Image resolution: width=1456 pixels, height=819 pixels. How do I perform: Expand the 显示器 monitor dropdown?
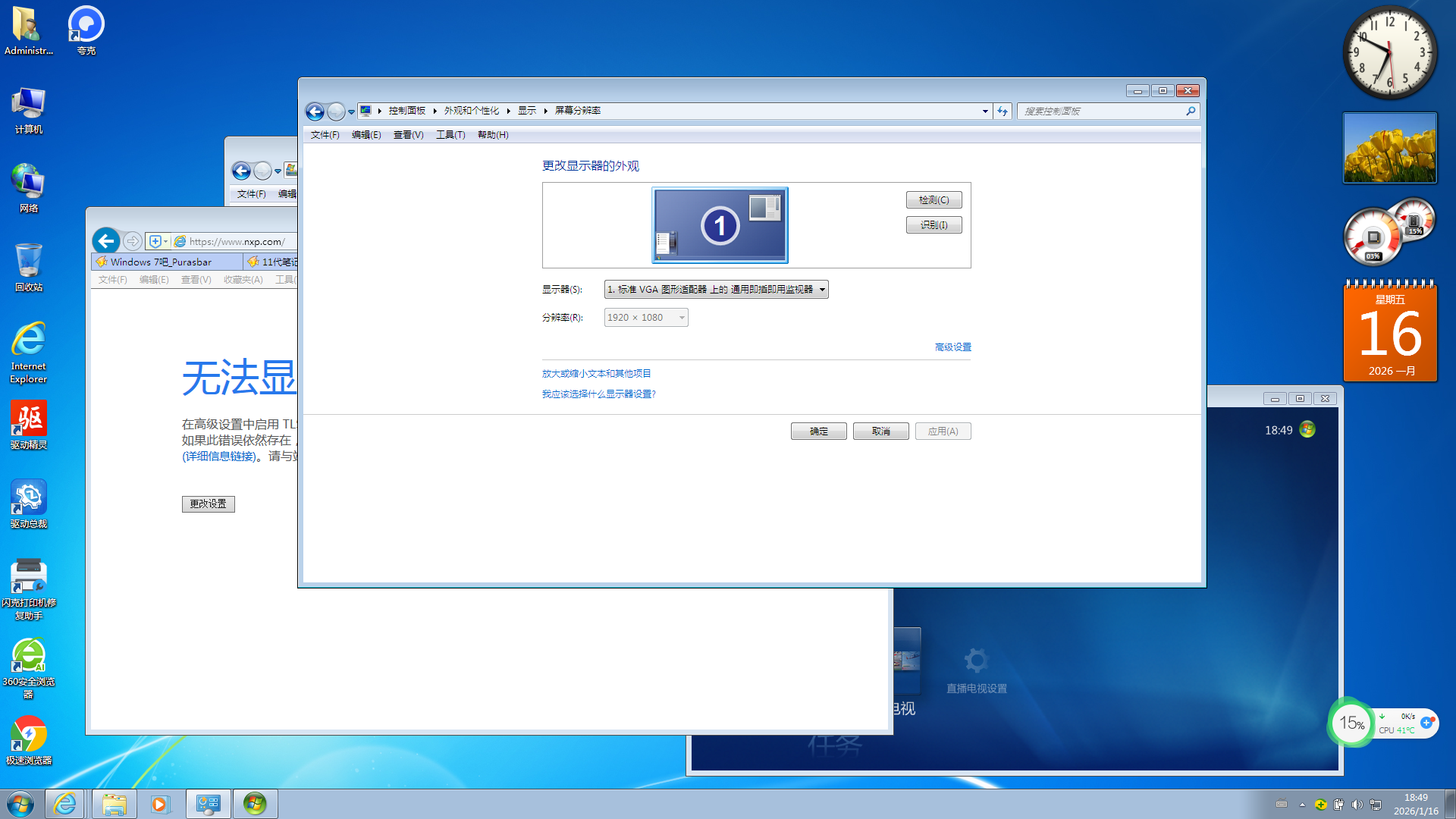tap(716, 290)
